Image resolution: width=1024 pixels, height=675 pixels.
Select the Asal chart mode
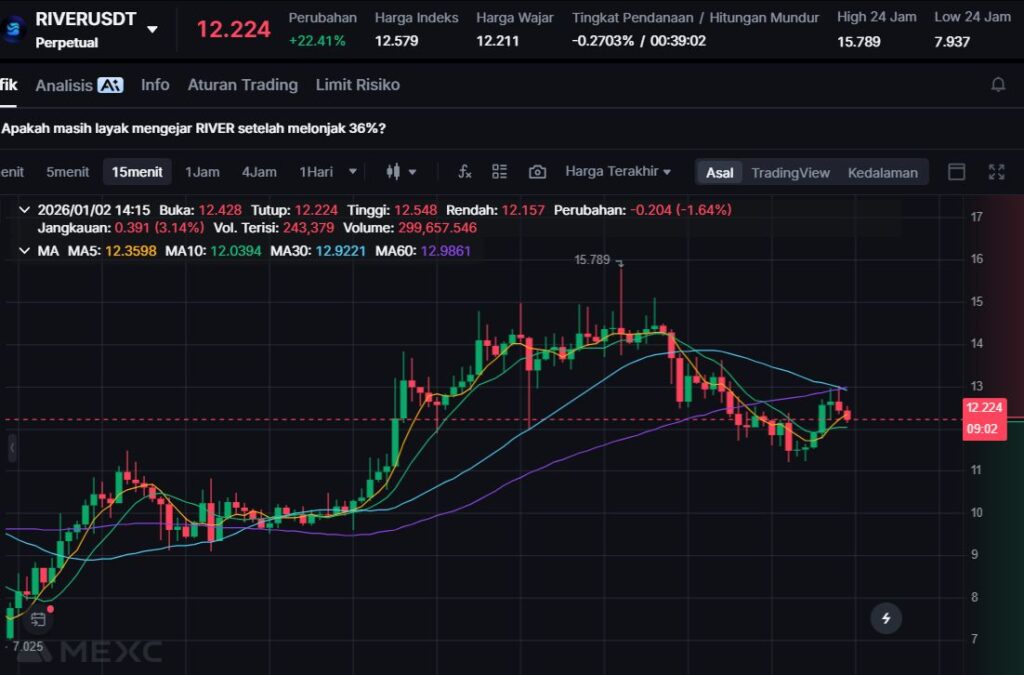[719, 172]
